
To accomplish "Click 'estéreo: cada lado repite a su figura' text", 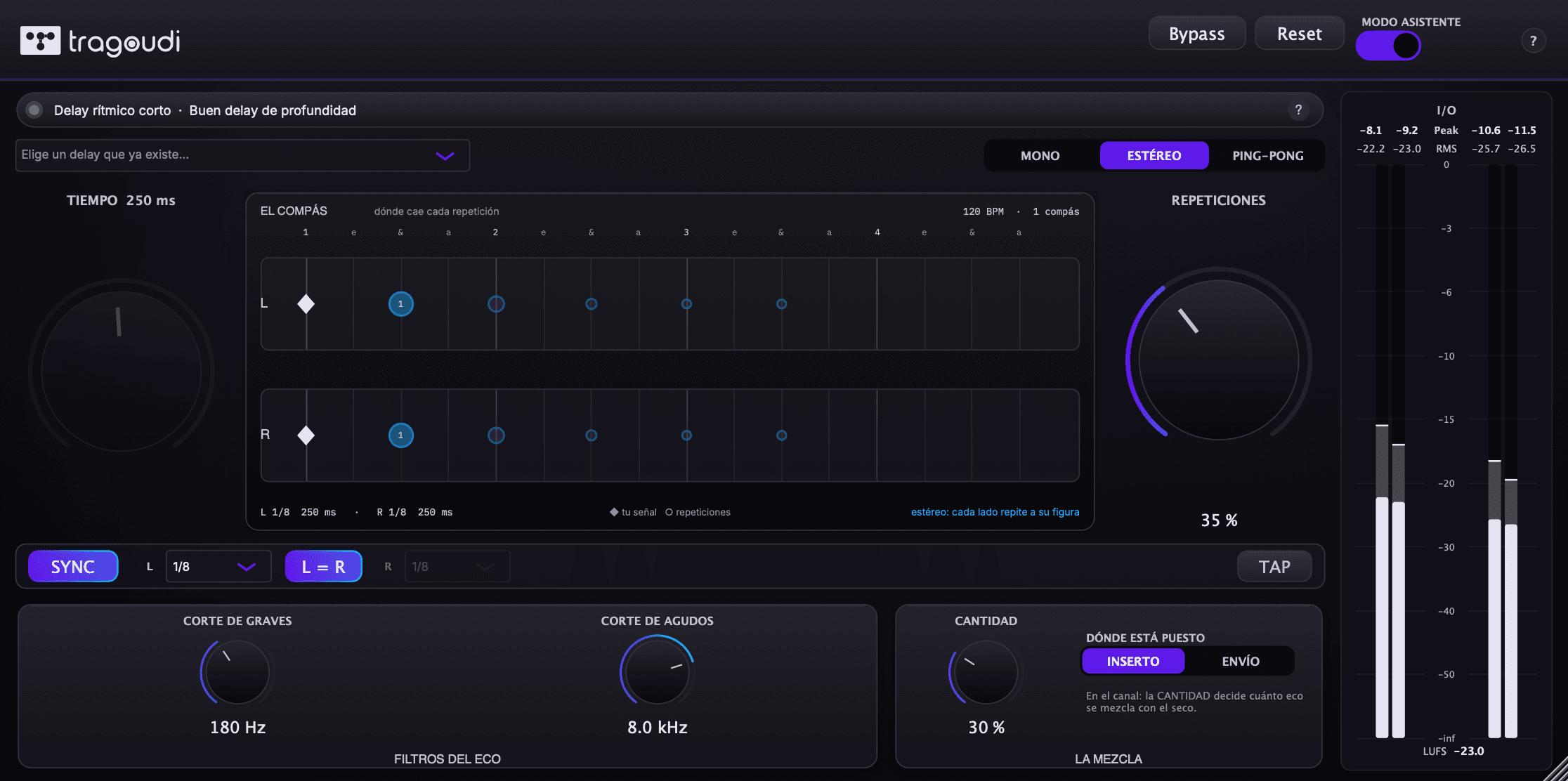I will point(995,512).
